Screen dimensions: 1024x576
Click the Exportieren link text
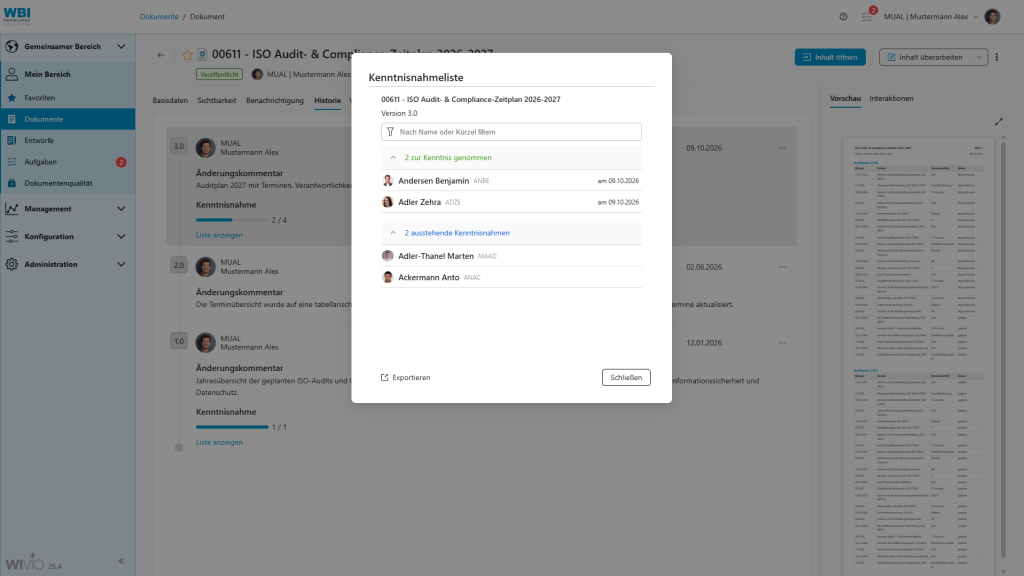pos(411,377)
